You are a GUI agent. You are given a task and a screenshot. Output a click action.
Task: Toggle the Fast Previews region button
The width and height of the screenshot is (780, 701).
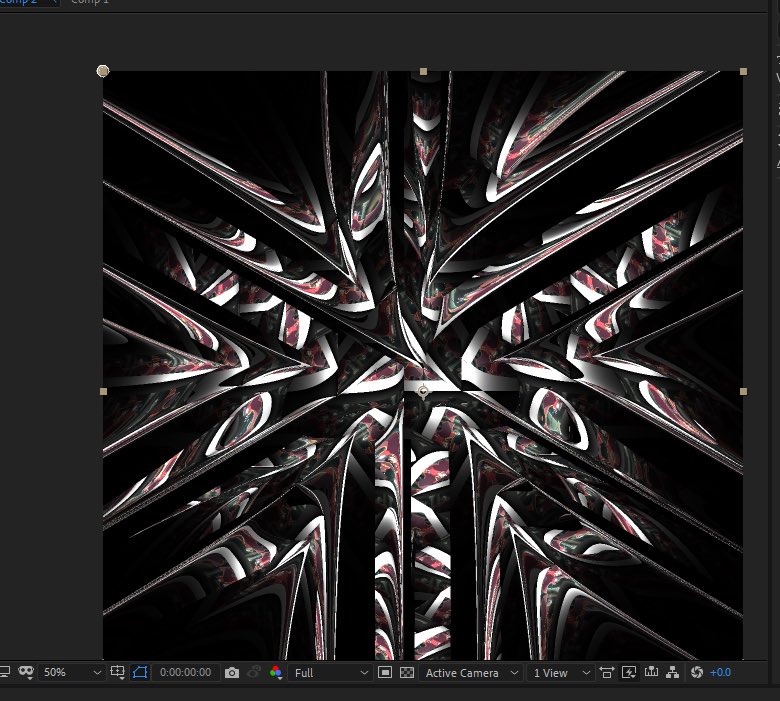pos(385,673)
